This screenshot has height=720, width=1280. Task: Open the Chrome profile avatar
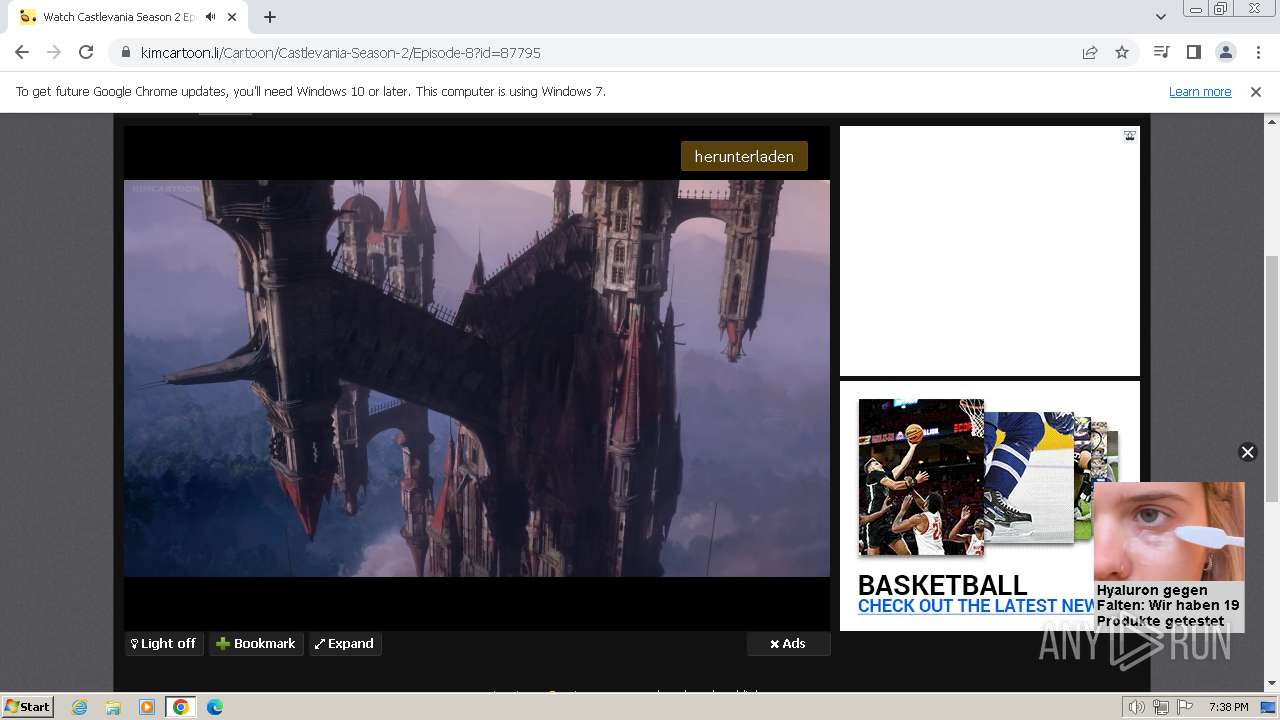1226,52
